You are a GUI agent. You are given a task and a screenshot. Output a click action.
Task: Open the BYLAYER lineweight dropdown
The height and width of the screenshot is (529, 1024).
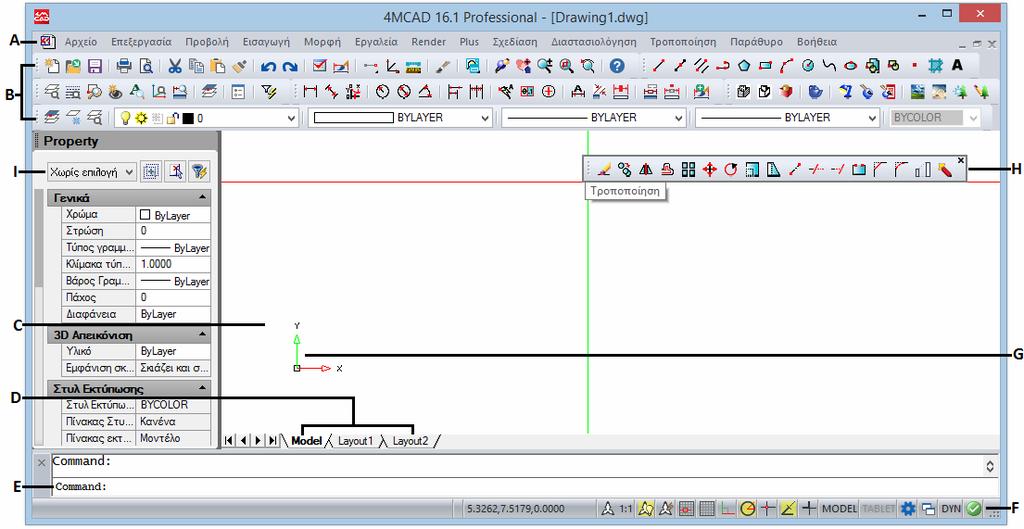click(872, 118)
